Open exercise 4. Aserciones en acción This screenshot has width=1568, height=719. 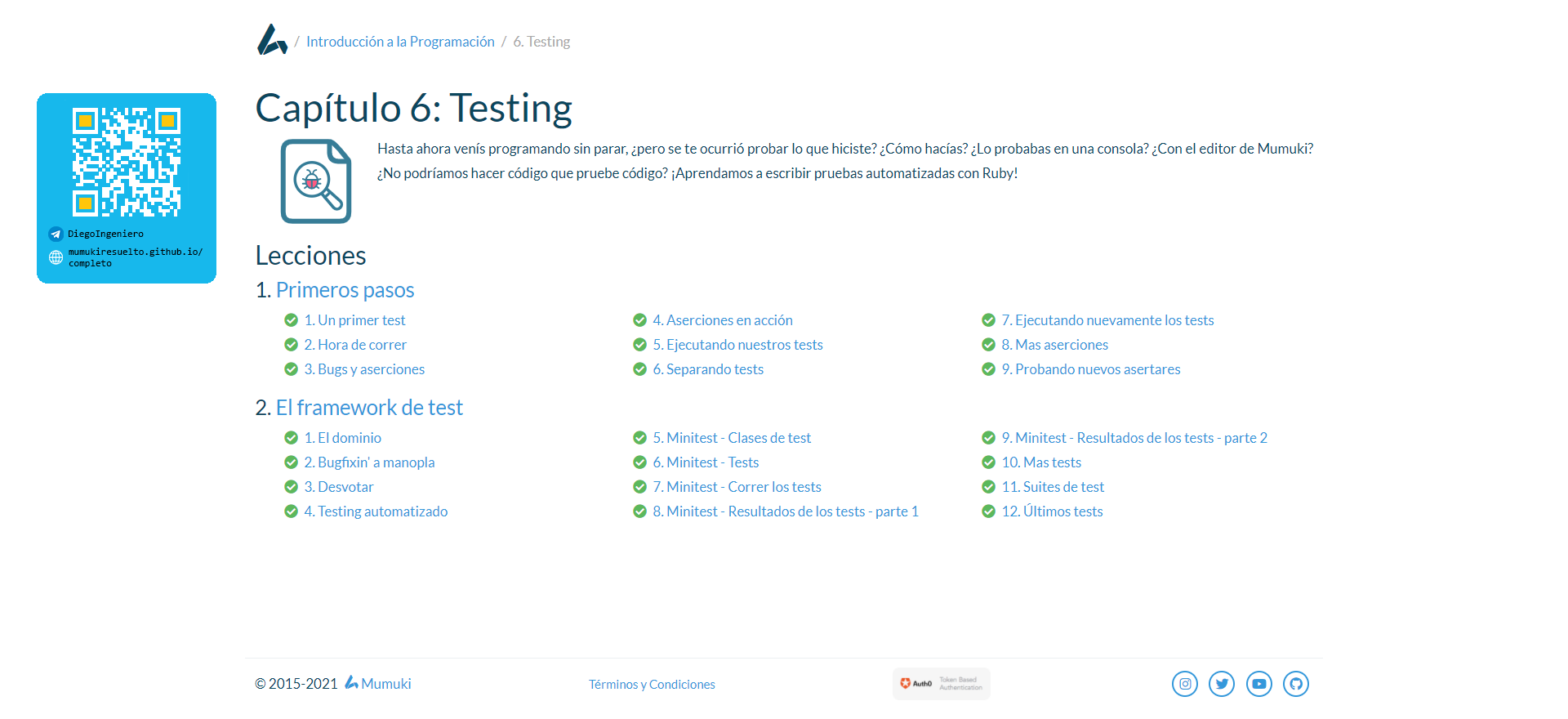(723, 320)
